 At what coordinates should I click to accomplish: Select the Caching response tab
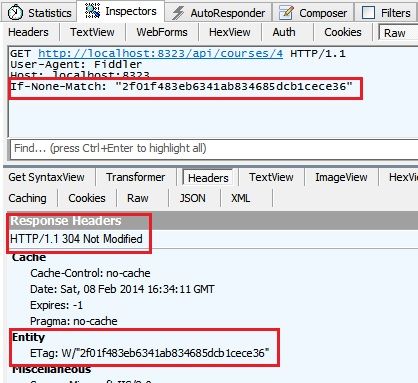(x=28, y=198)
